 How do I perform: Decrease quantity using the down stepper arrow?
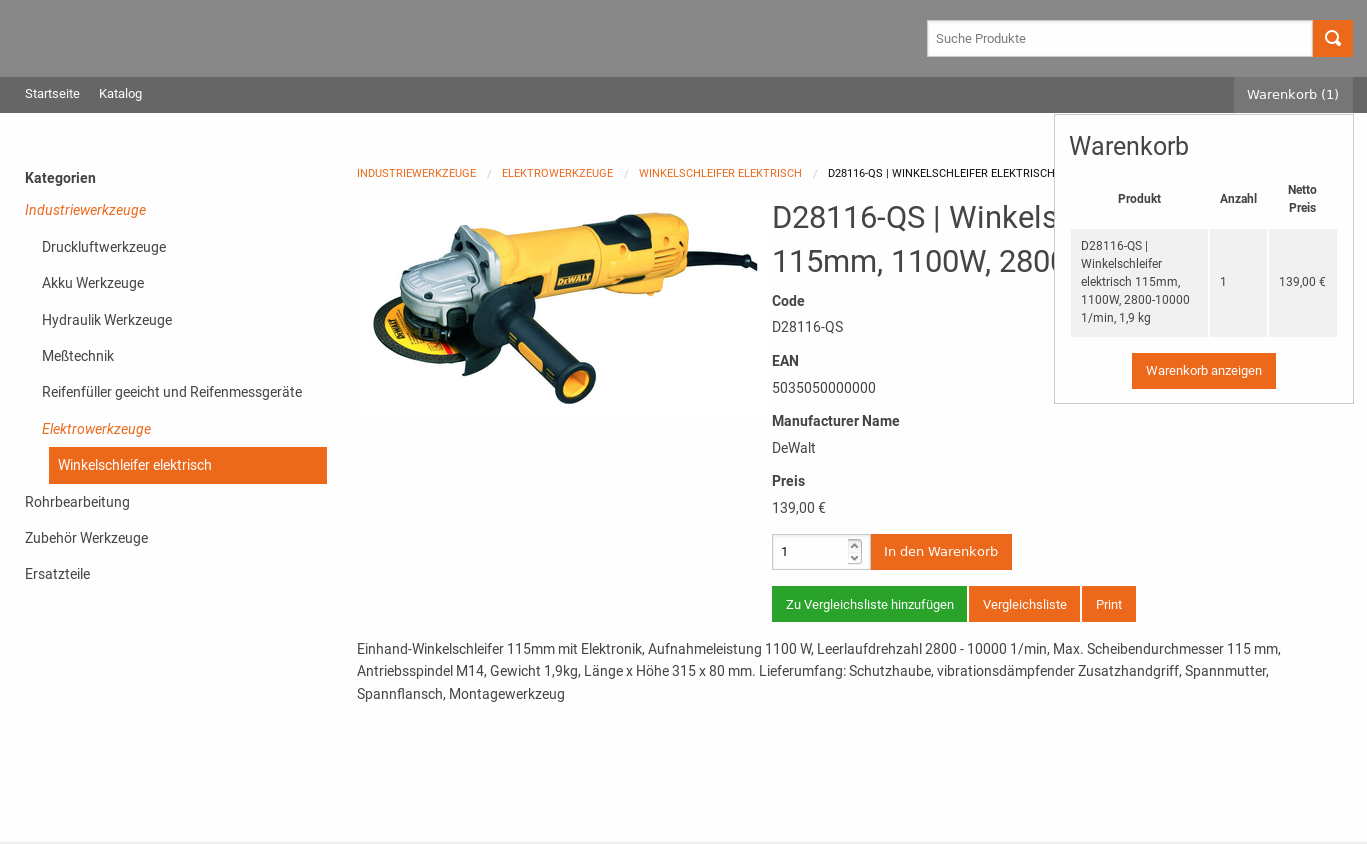(854, 558)
